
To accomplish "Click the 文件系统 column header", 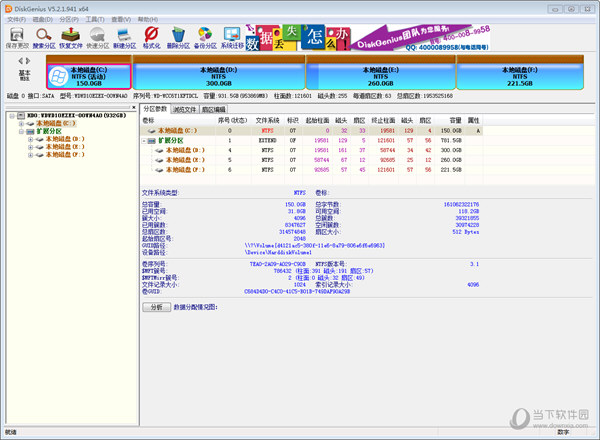I will click(x=267, y=121).
